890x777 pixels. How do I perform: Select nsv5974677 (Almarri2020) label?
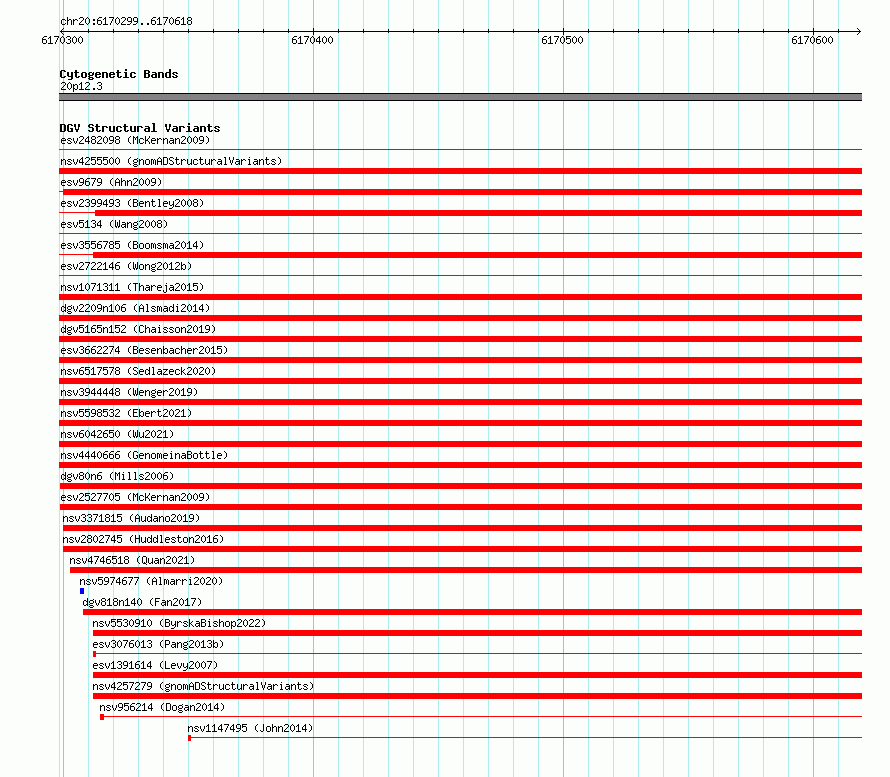[151, 581]
